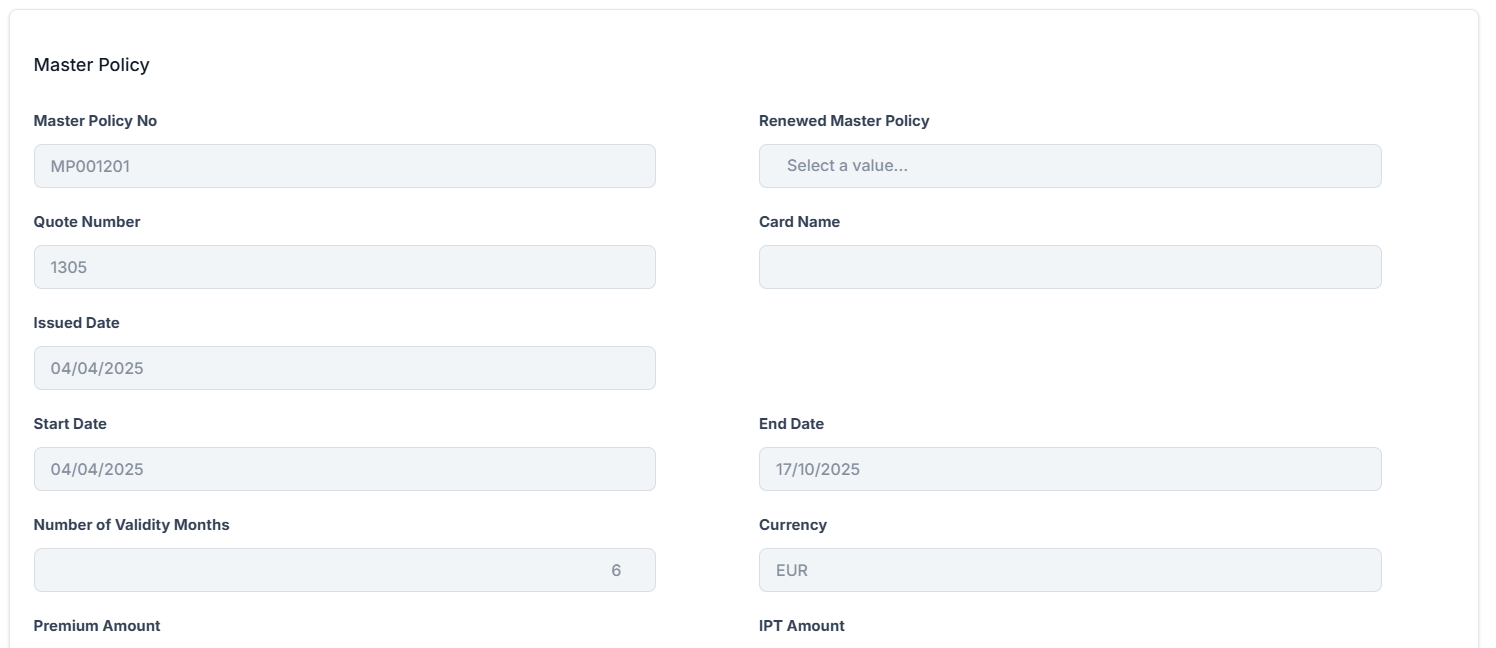Click the Currency label text
Image resolution: width=1496 pixels, height=648 pixels.
tap(792, 525)
